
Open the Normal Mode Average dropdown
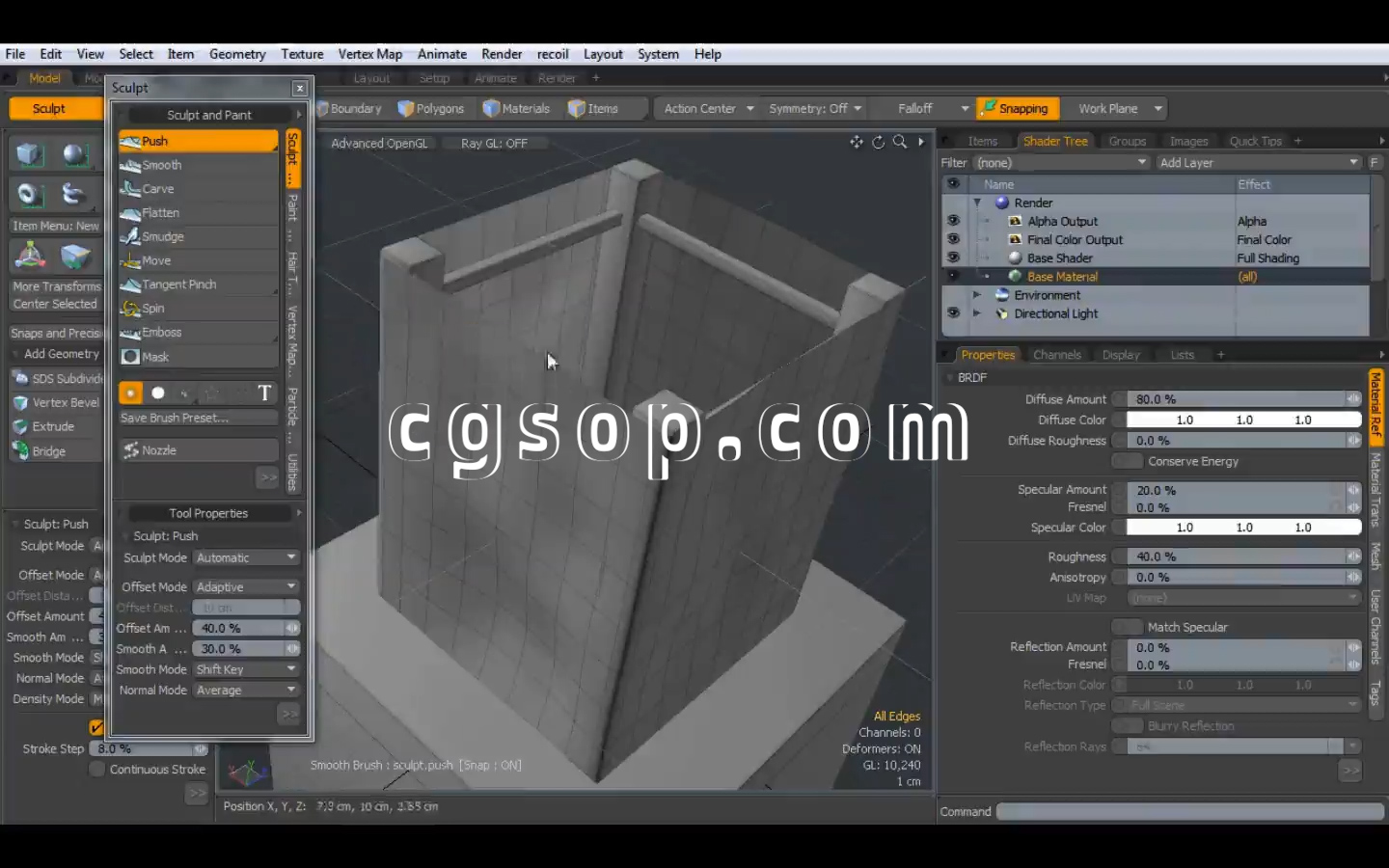[x=246, y=691]
